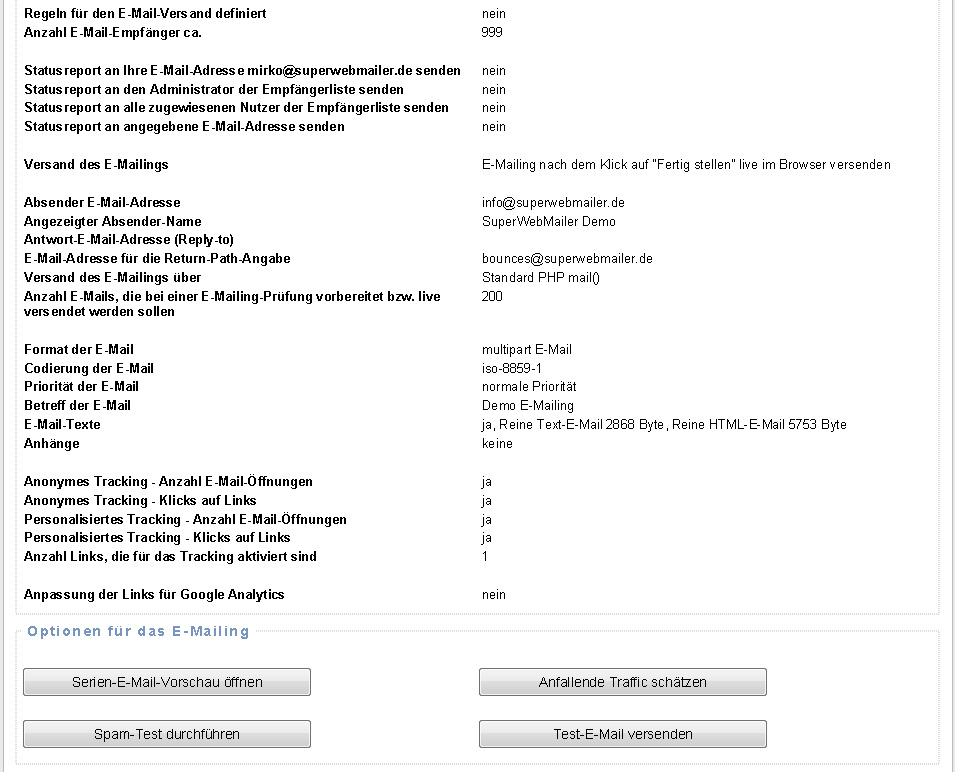This screenshot has height=772, width=955.
Task: Click the 'Versand des E-Mailings über' label
Action: (x=113, y=278)
